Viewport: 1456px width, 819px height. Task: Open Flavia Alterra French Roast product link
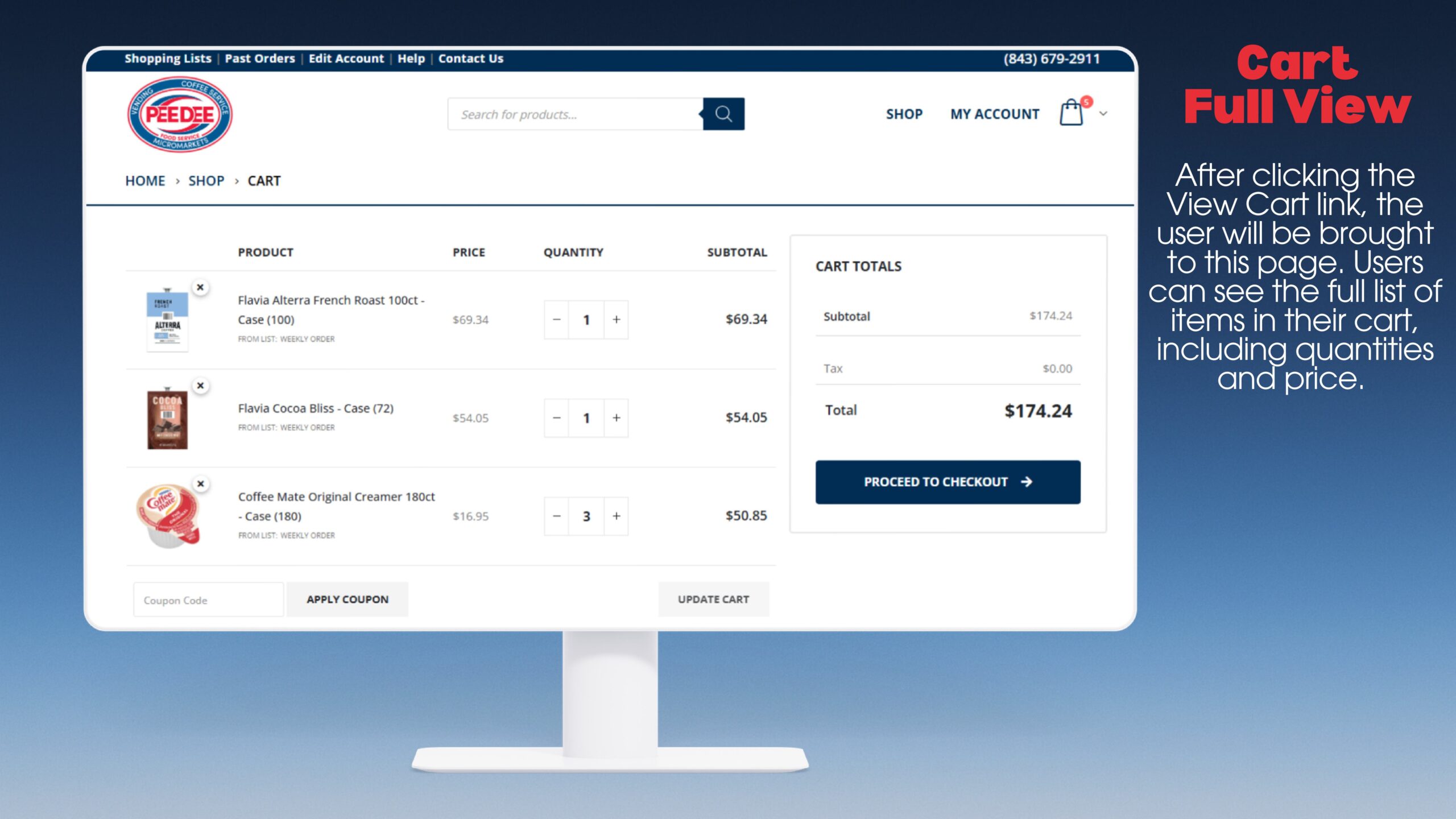click(331, 310)
